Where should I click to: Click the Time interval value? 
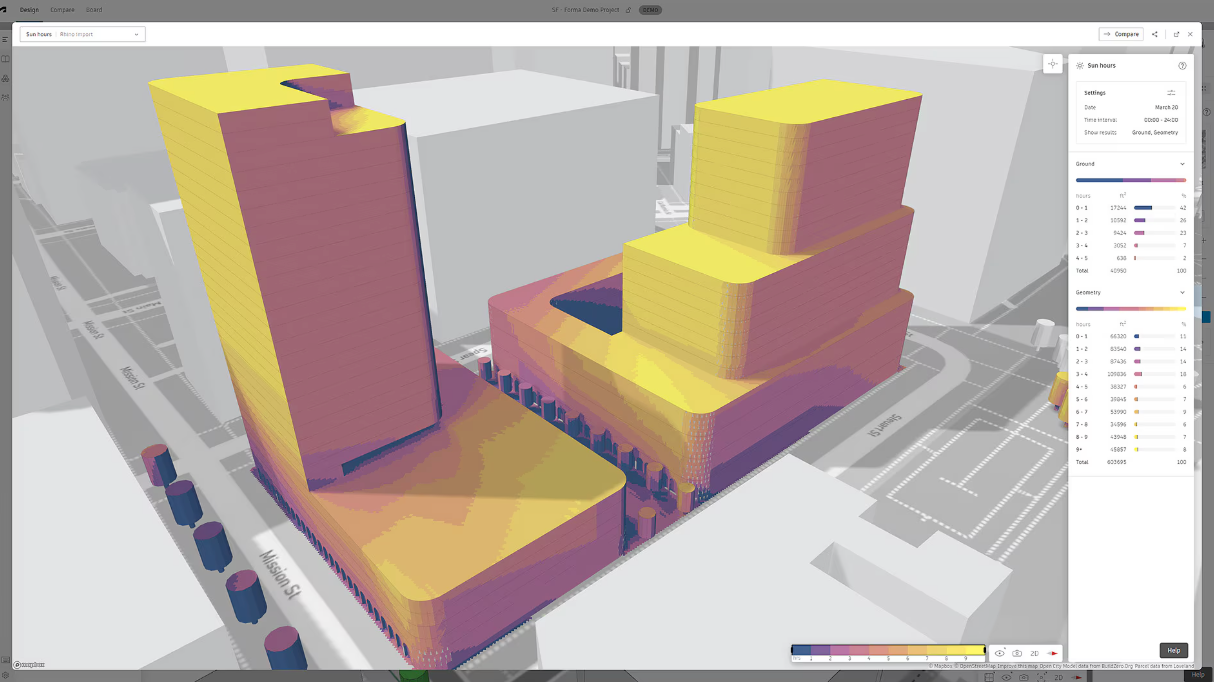(x=1161, y=120)
